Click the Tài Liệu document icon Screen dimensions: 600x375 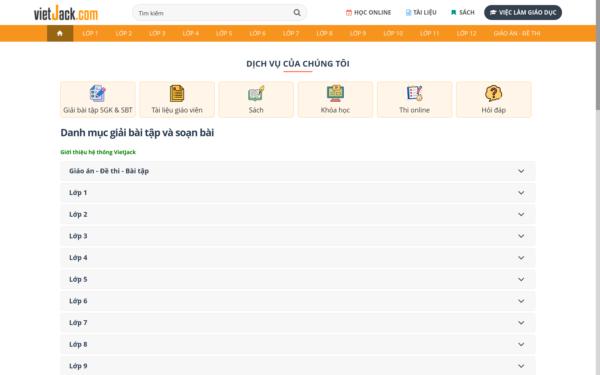(408, 13)
